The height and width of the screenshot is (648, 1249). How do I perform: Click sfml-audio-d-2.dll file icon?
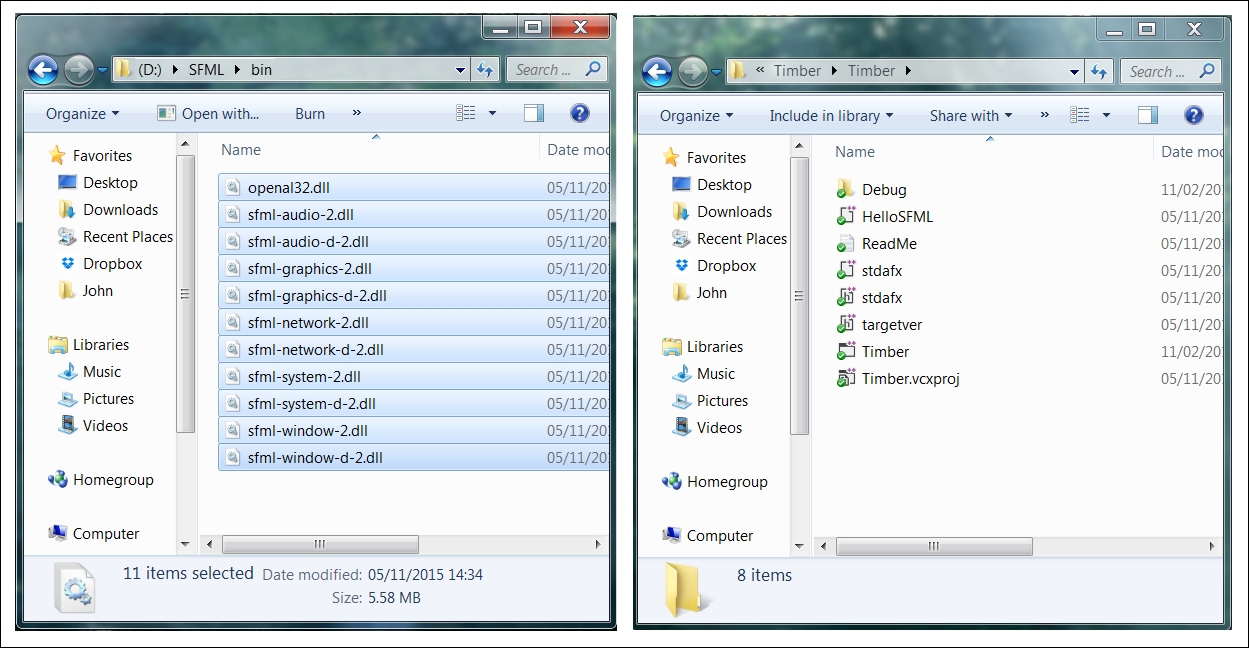click(233, 241)
